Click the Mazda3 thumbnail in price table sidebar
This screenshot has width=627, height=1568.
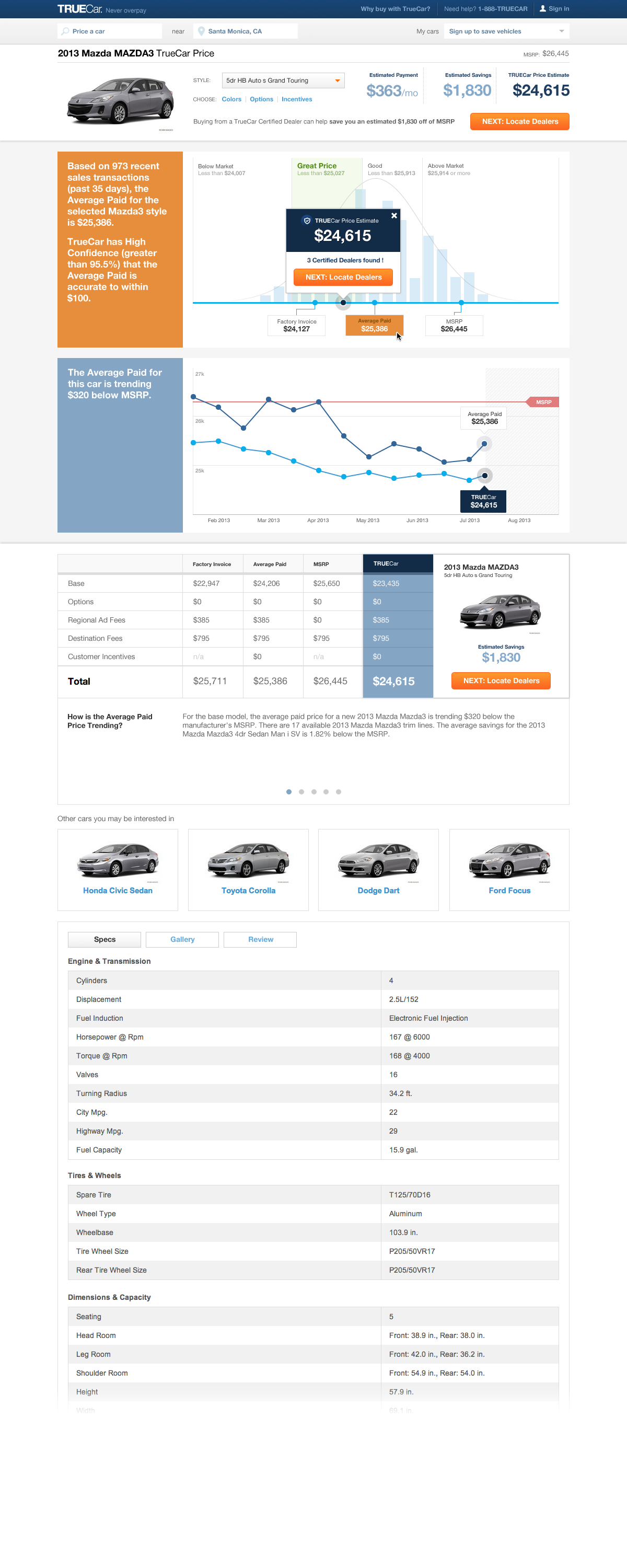[501, 613]
